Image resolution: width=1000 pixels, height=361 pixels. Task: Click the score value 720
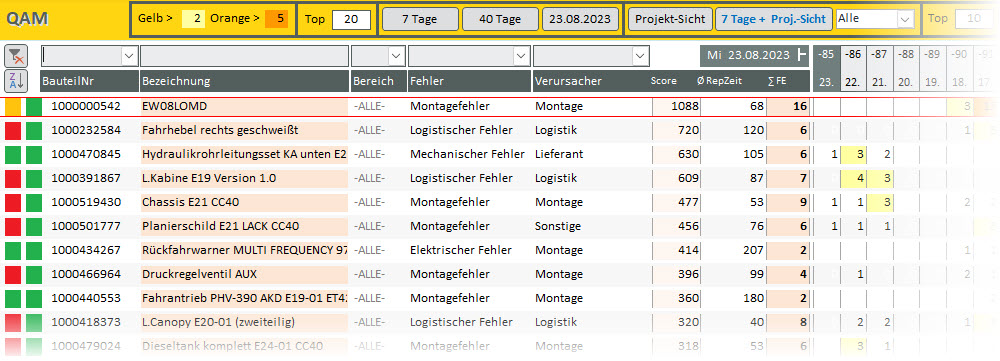[x=689, y=131]
